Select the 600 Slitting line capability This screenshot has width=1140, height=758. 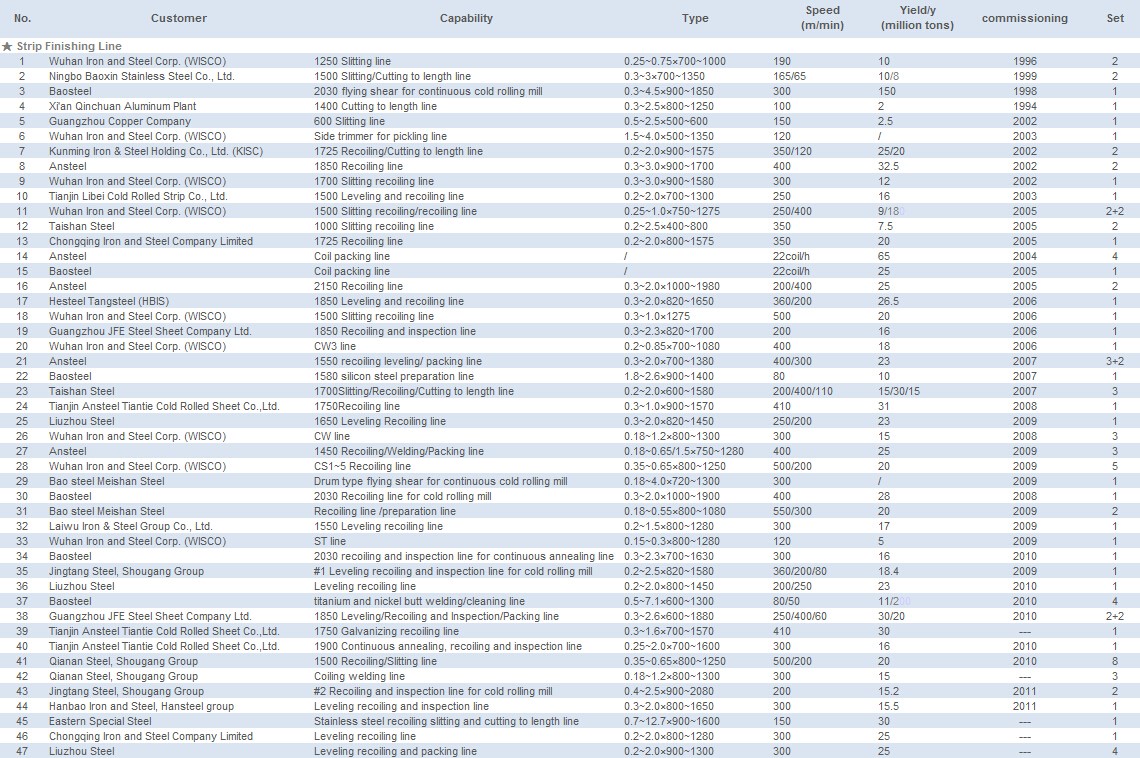(x=350, y=121)
